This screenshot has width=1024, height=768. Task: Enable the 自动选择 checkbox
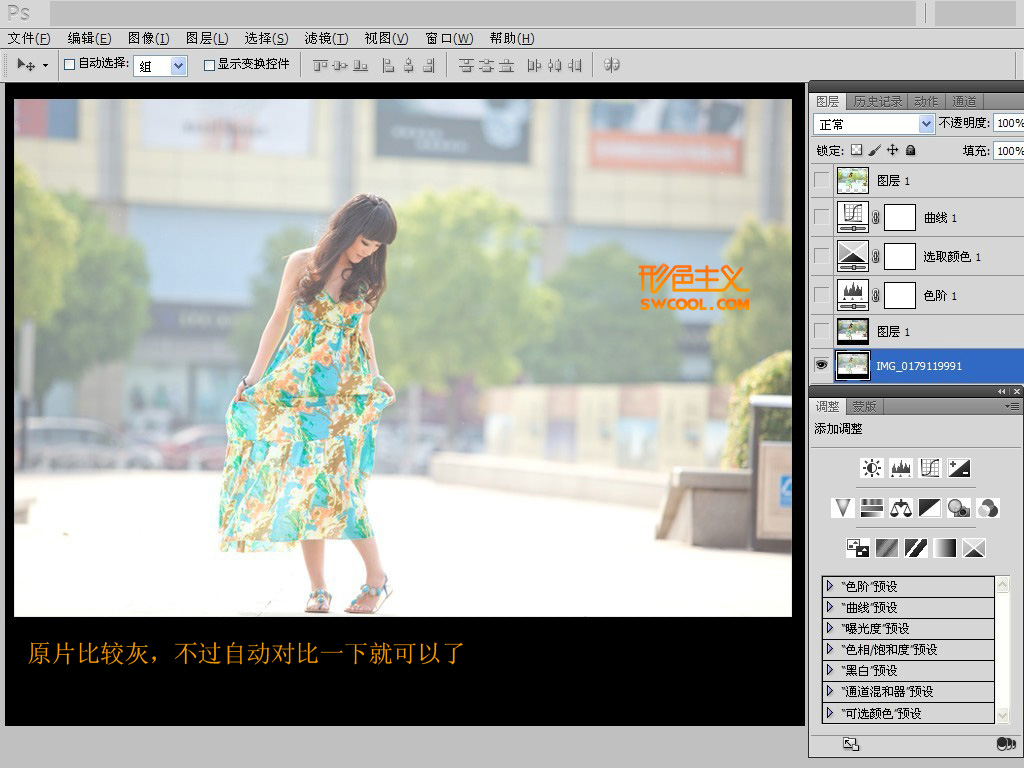click(x=70, y=64)
